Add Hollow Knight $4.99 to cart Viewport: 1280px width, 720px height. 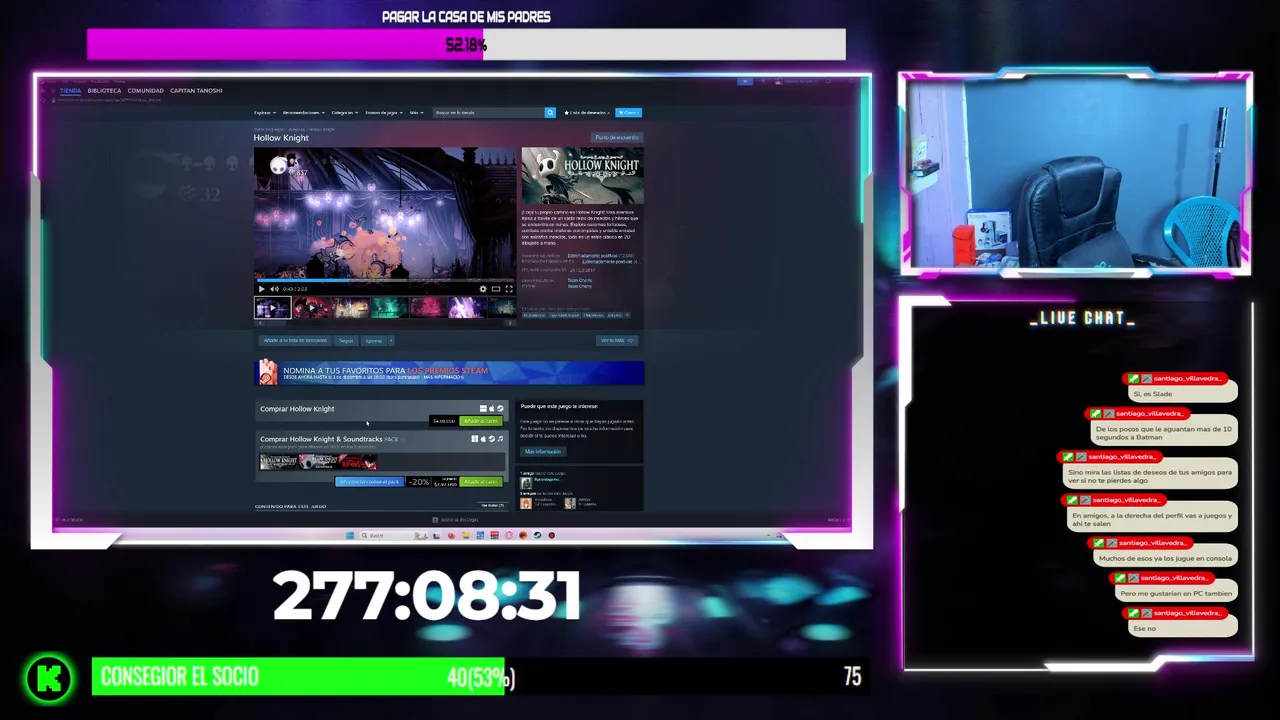[480, 421]
